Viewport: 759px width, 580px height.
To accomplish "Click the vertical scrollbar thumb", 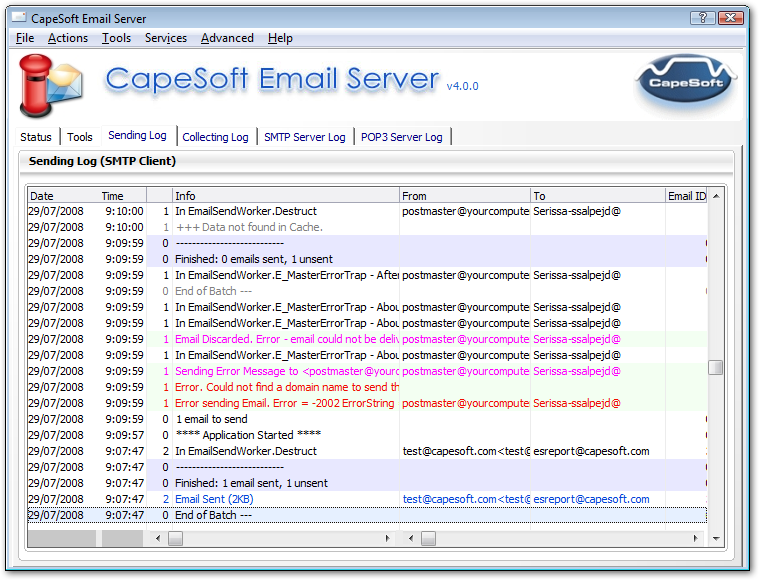I will [715, 368].
